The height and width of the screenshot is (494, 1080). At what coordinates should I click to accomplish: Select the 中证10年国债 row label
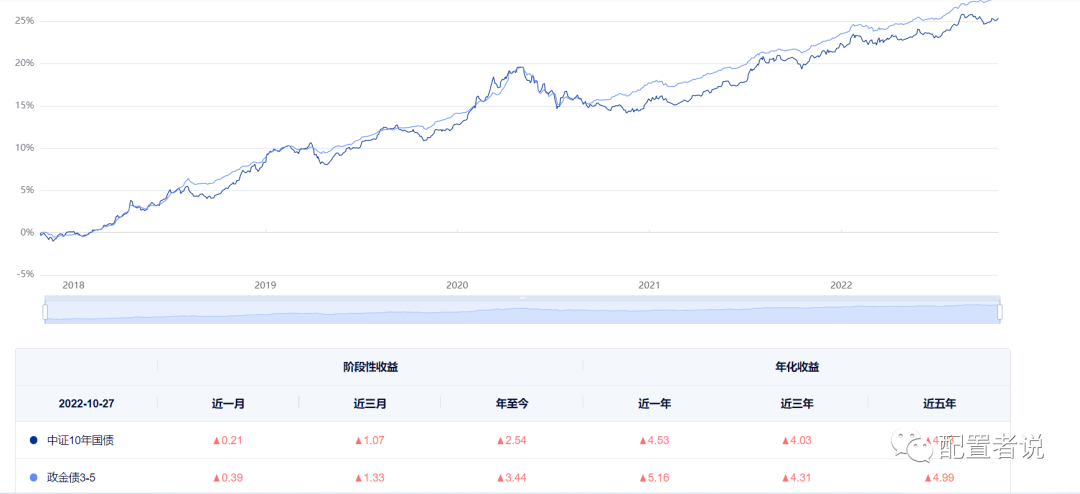80,440
